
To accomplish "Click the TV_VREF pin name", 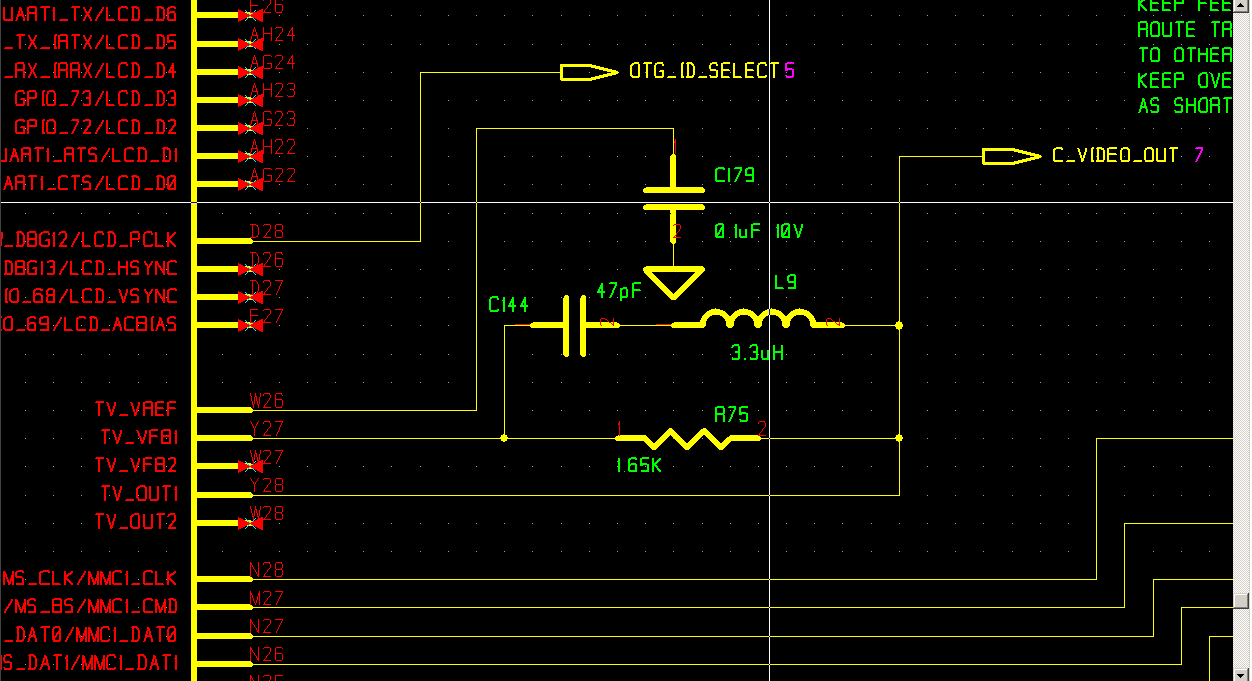I will click(x=136, y=410).
